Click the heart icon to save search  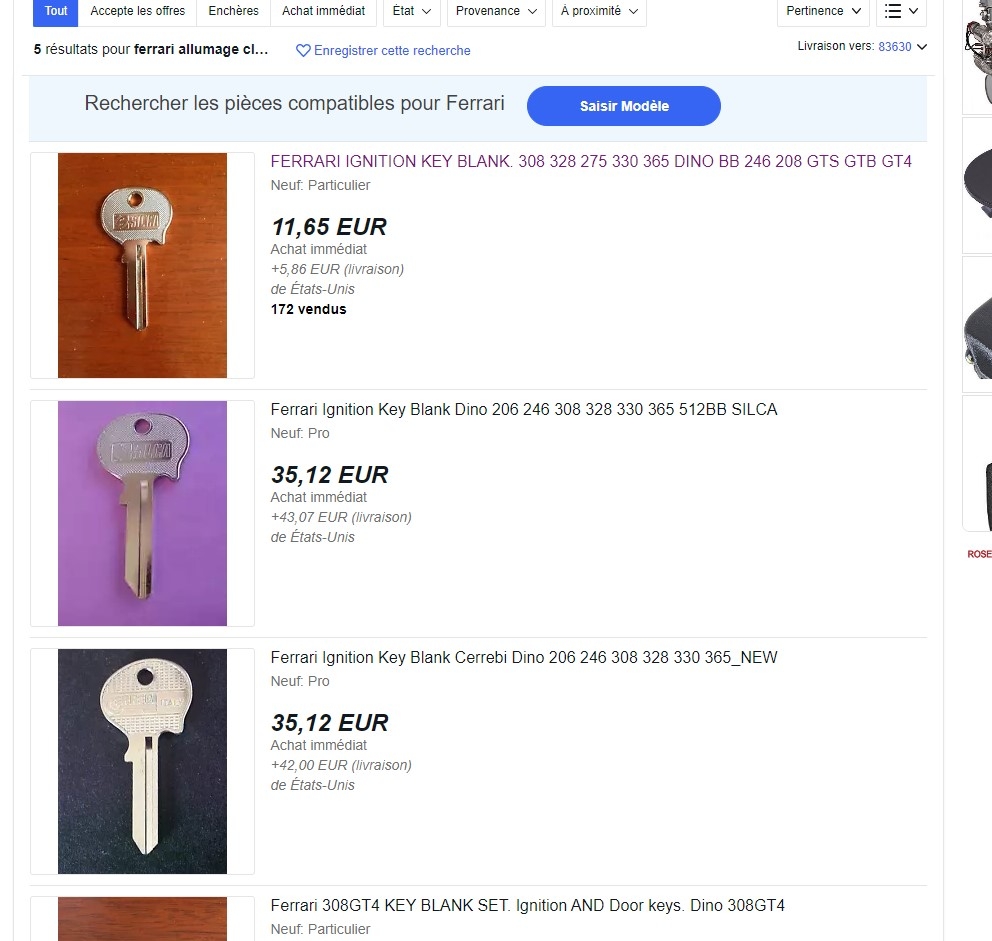[303, 51]
